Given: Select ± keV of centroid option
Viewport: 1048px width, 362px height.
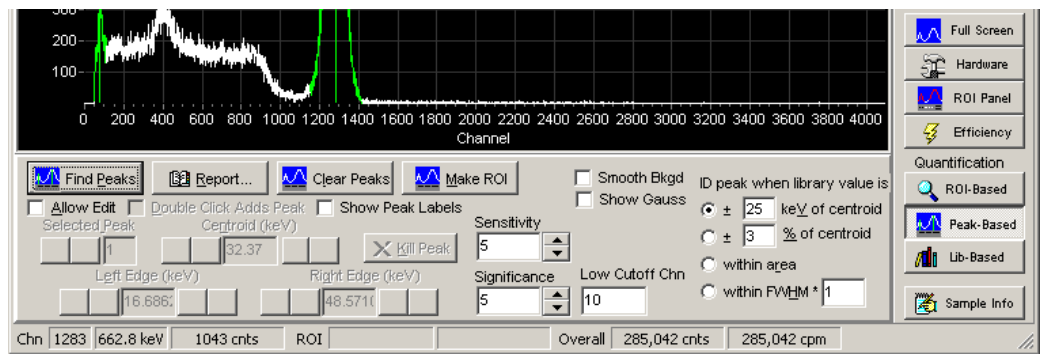Looking at the screenshot, I should point(708,210).
